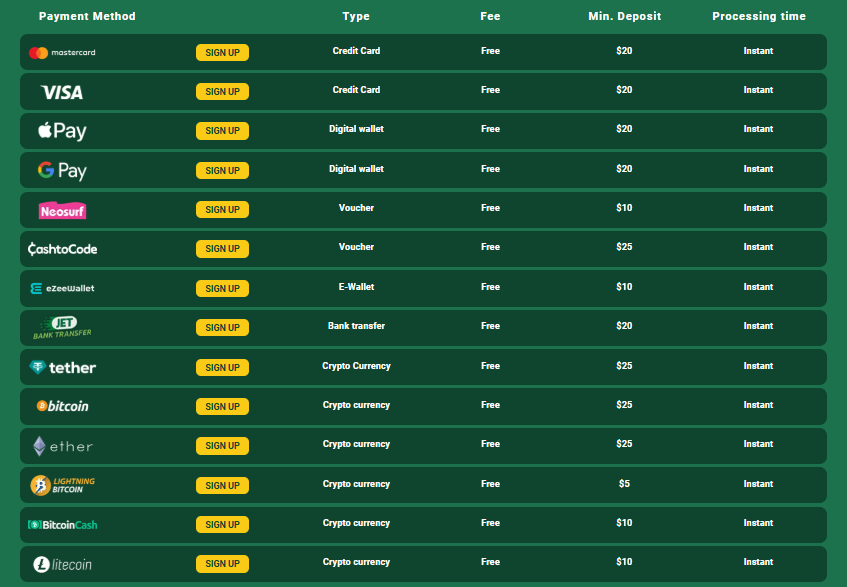
Task: Select 'Crypto currency' in bitcoin row
Action: click(356, 405)
